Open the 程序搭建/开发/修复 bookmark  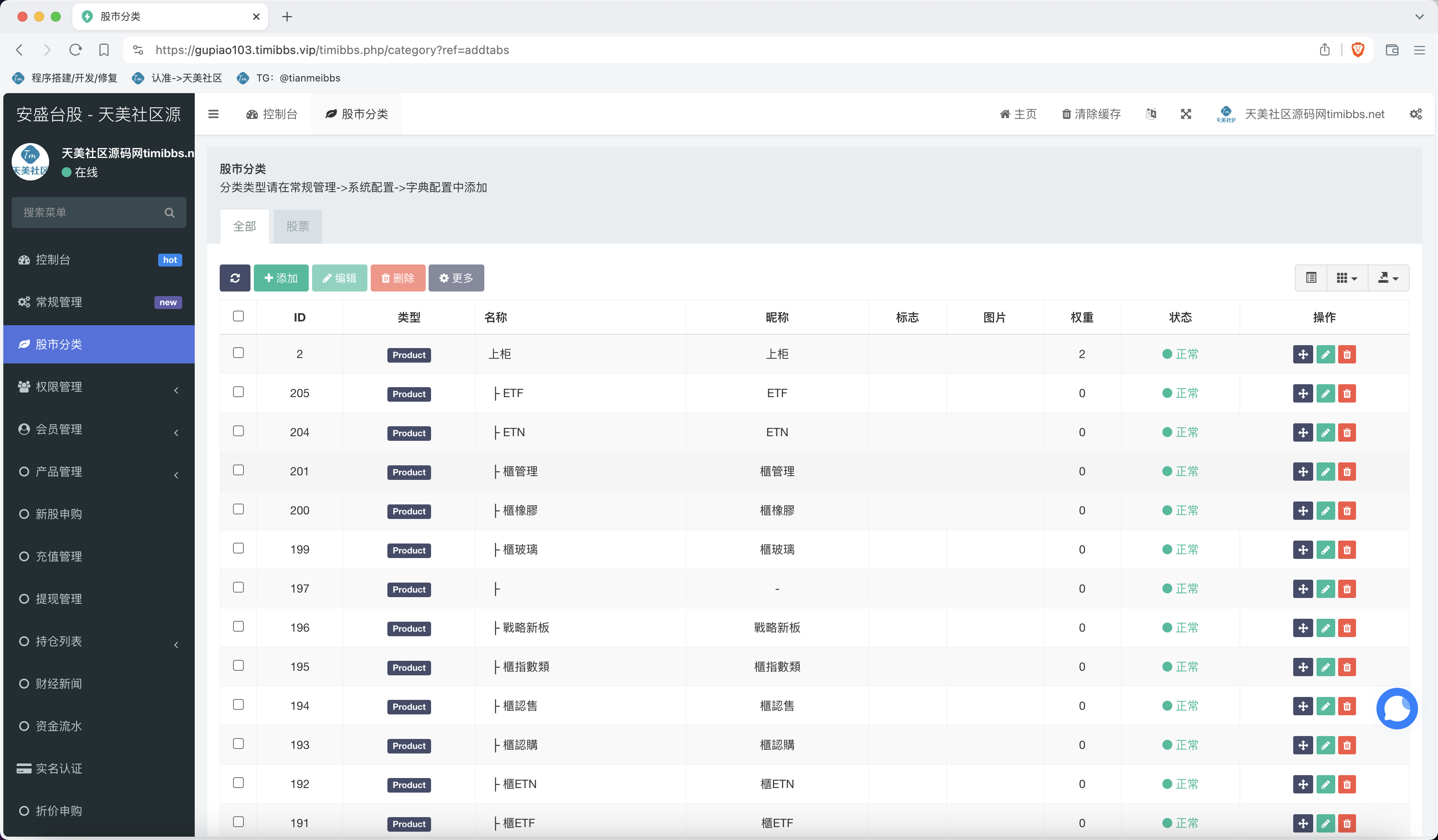tap(65, 78)
